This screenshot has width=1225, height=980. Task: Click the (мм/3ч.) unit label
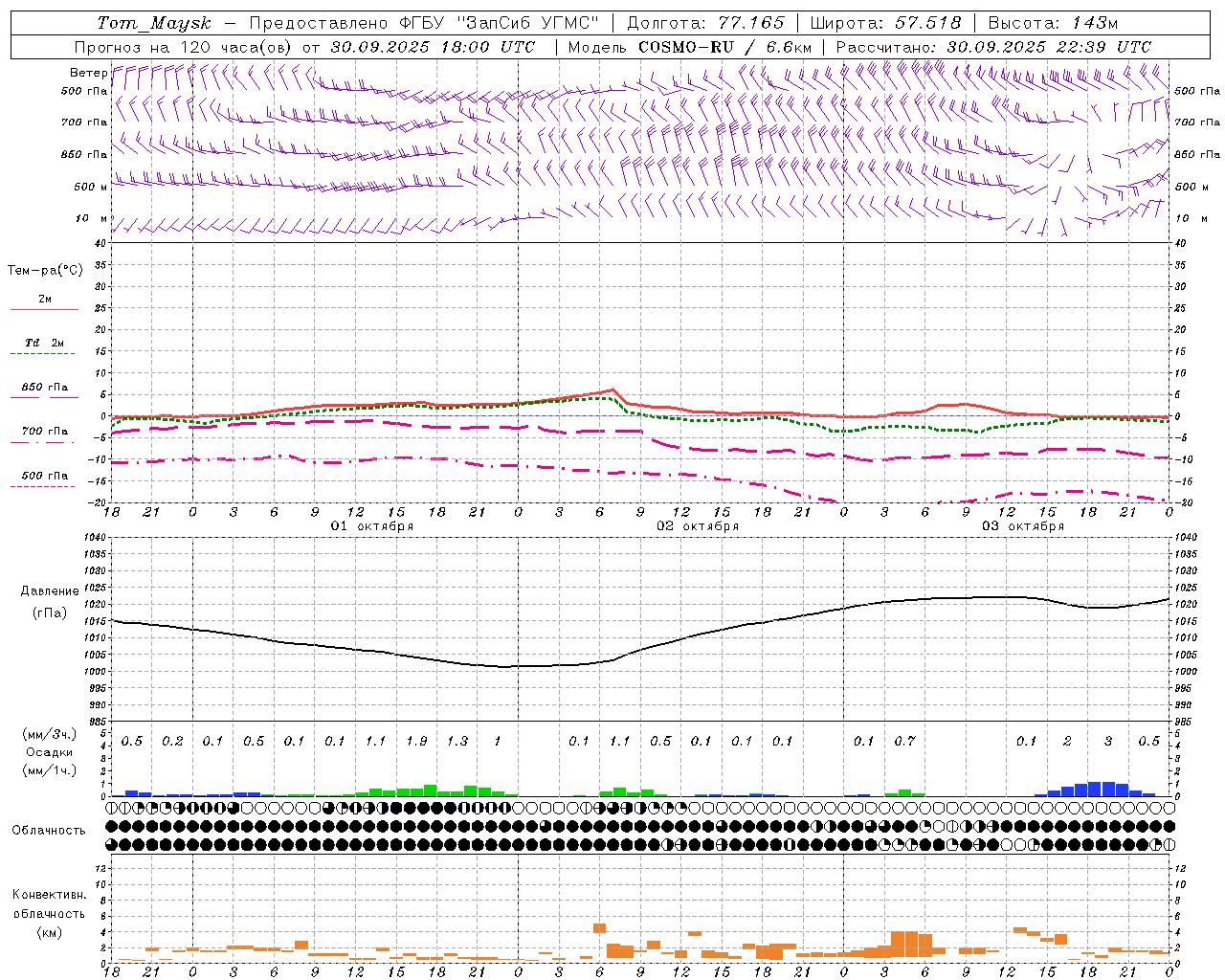pyautogui.click(x=47, y=734)
